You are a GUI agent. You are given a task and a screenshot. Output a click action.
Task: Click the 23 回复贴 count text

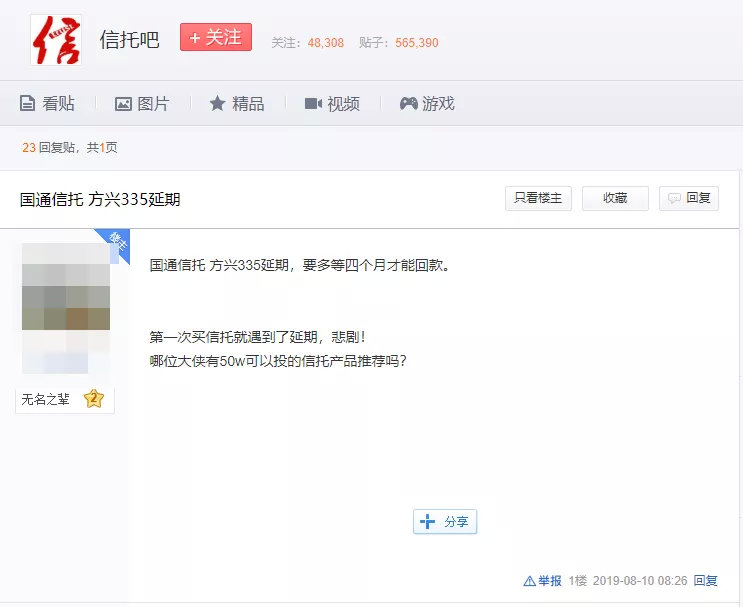coord(48,148)
